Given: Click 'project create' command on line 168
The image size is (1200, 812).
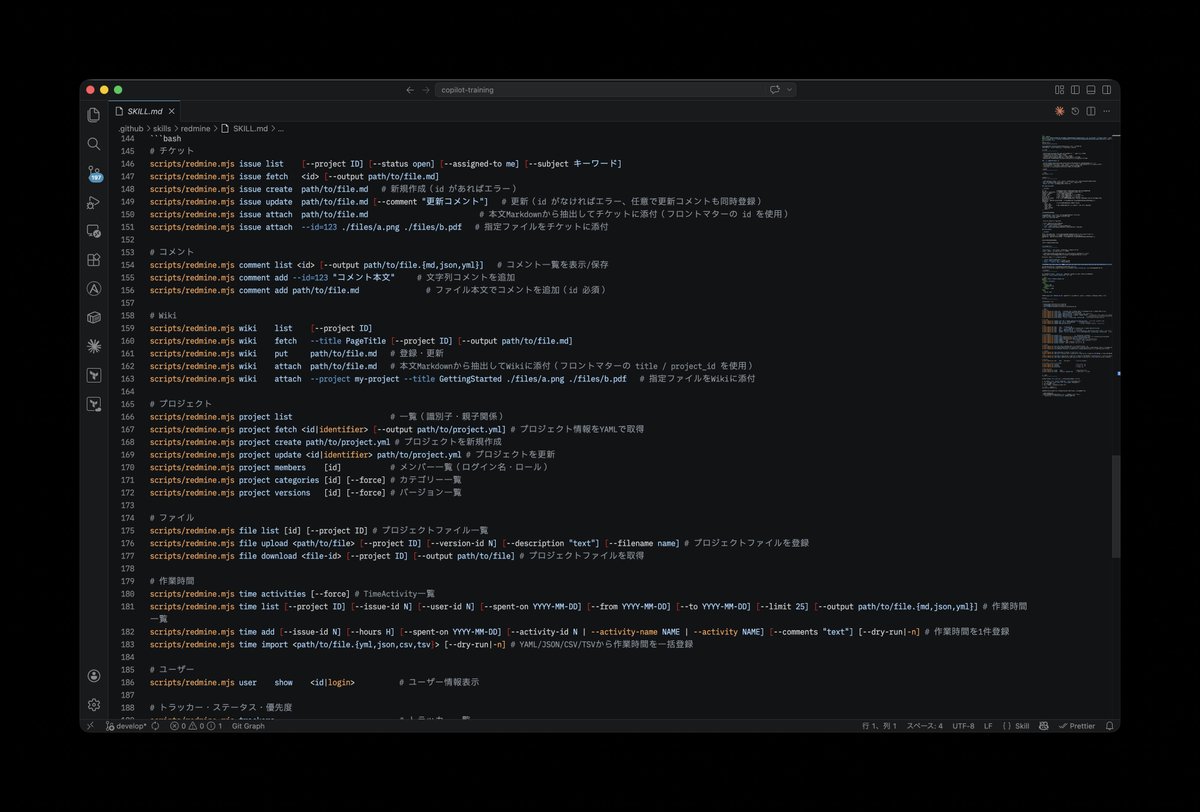Looking at the screenshot, I should (x=270, y=442).
